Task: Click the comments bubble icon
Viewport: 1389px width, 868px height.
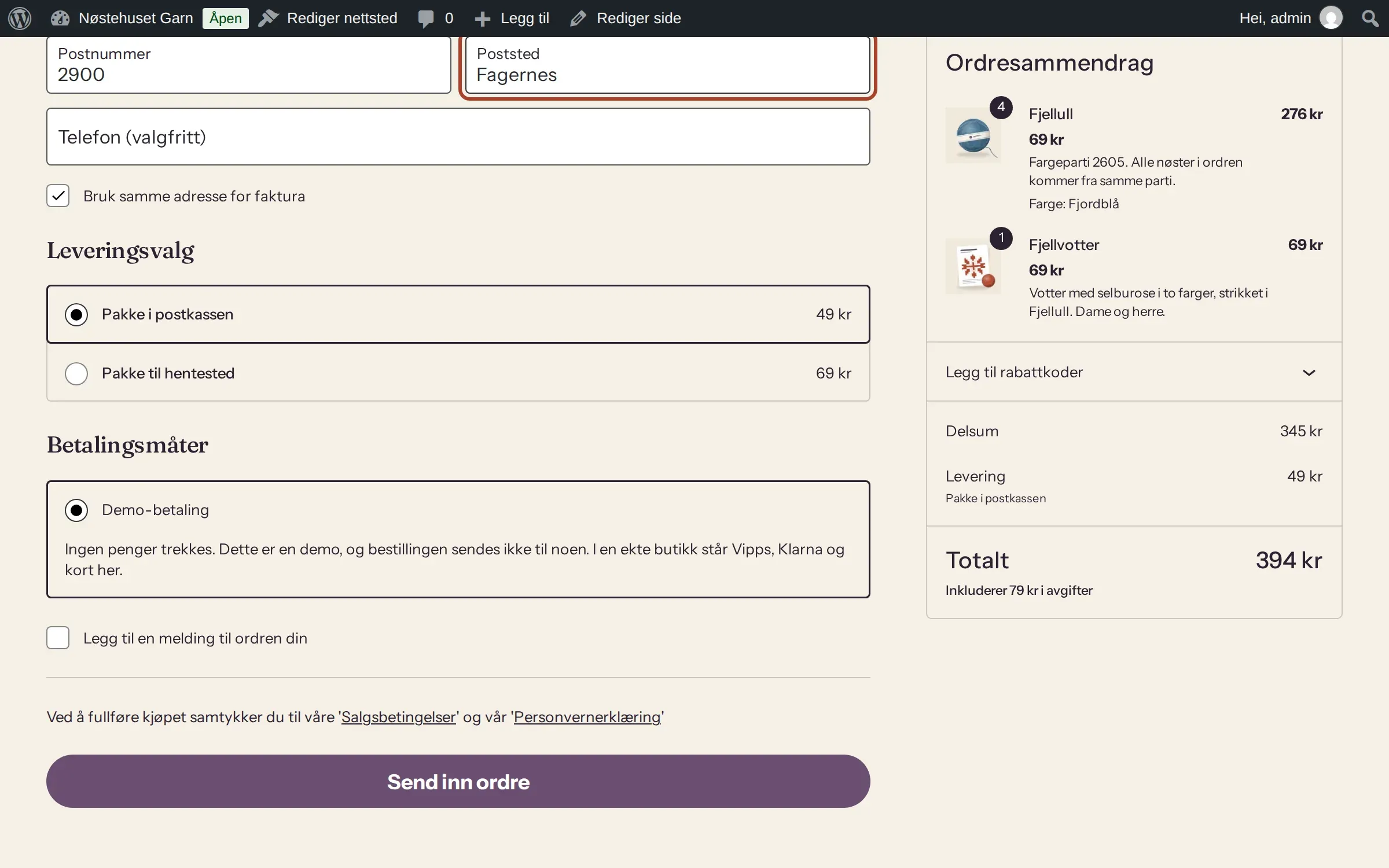Action: pos(426,19)
